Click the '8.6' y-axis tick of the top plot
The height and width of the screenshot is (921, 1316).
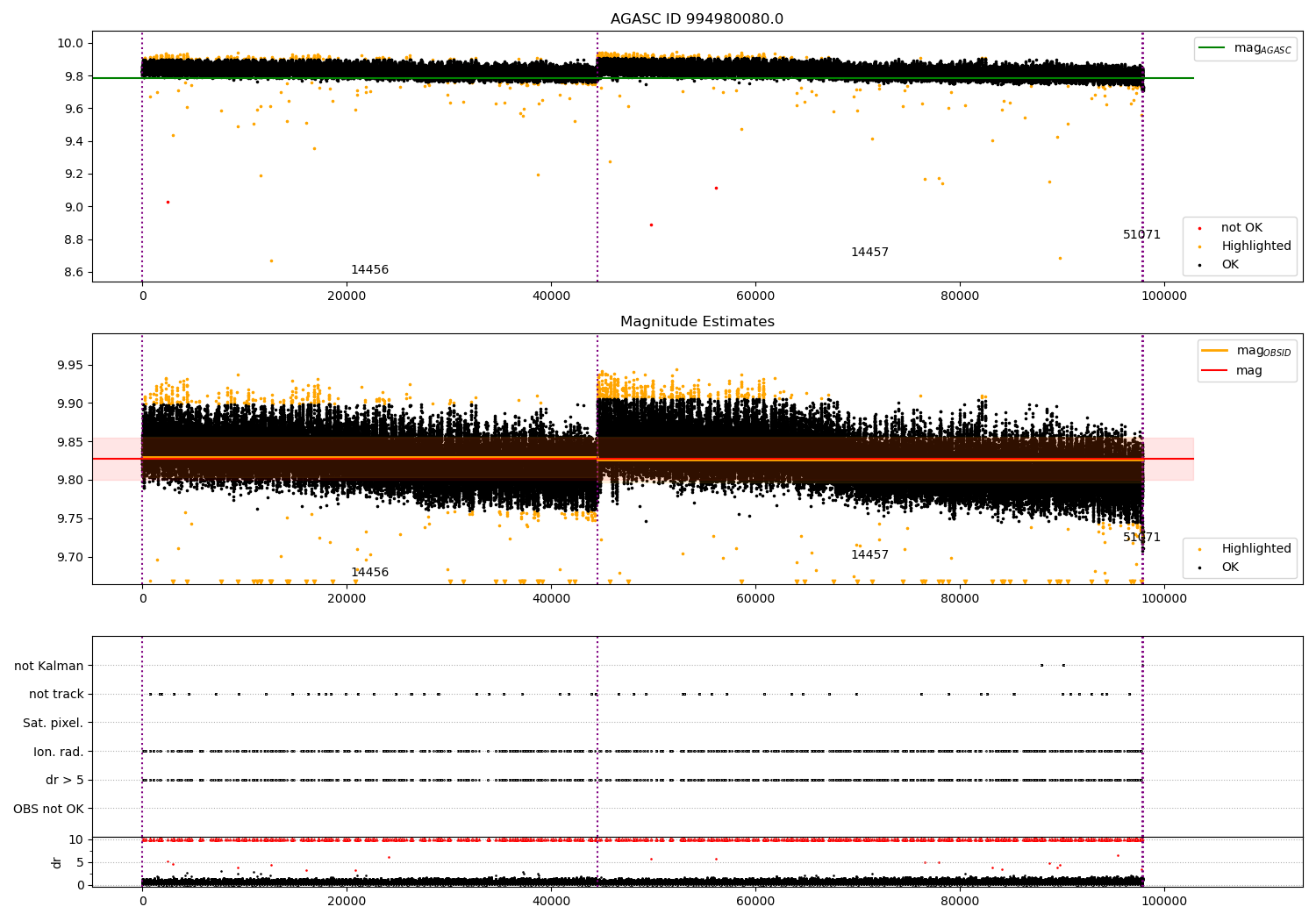73,273
